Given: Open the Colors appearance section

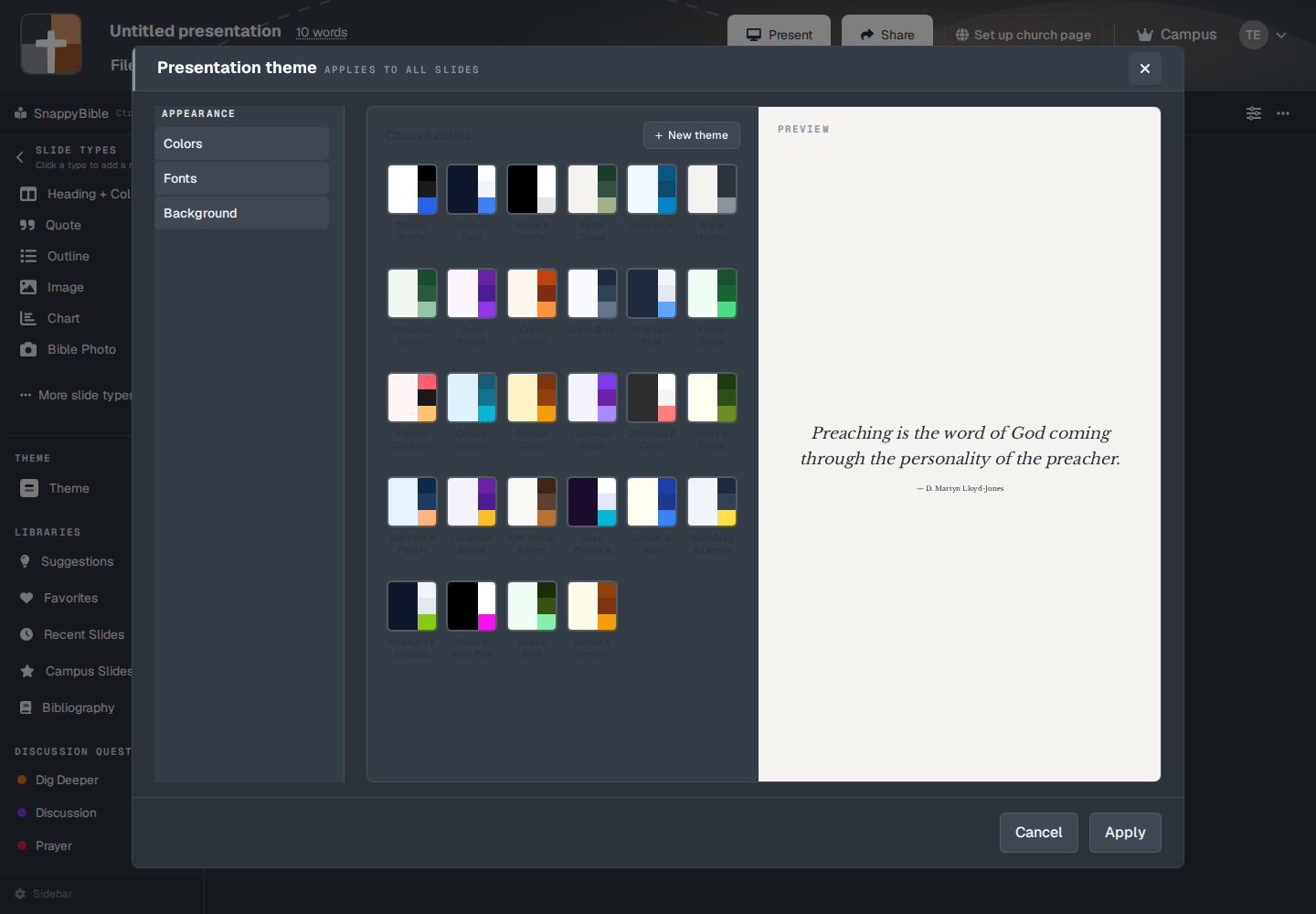Looking at the screenshot, I should (x=241, y=143).
